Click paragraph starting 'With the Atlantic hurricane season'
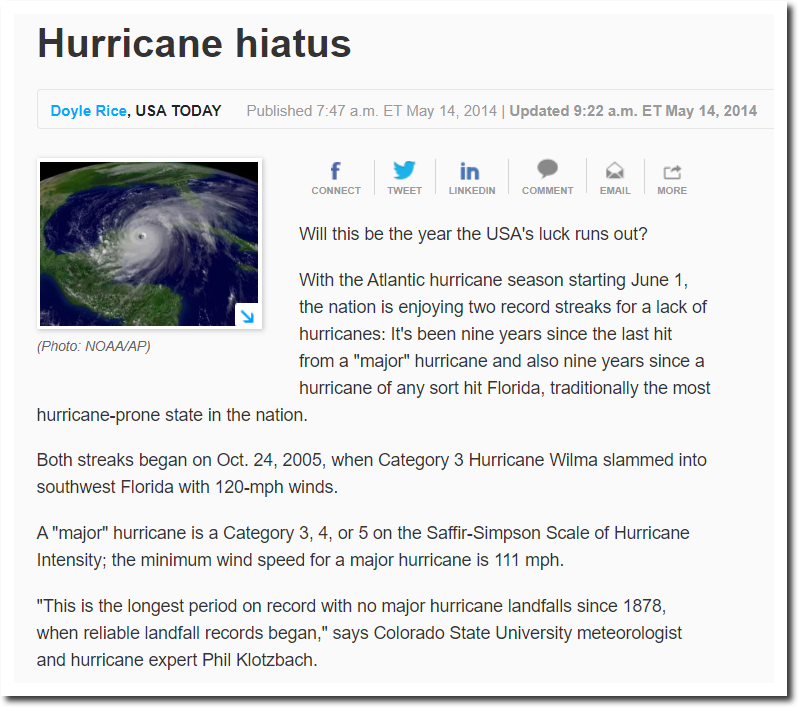798x707 pixels. pos(374,347)
